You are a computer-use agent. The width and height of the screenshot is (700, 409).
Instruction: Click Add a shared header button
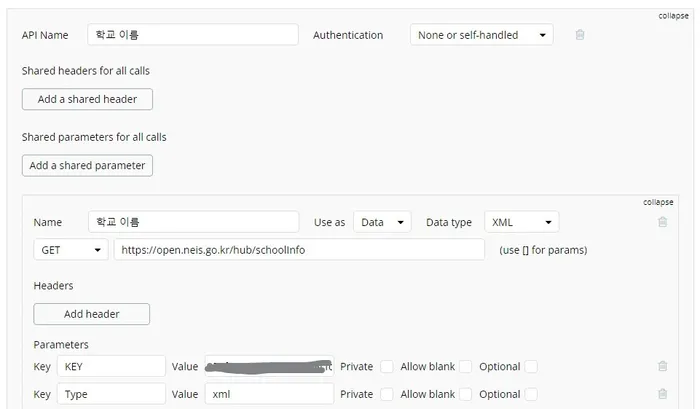(x=87, y=99)
